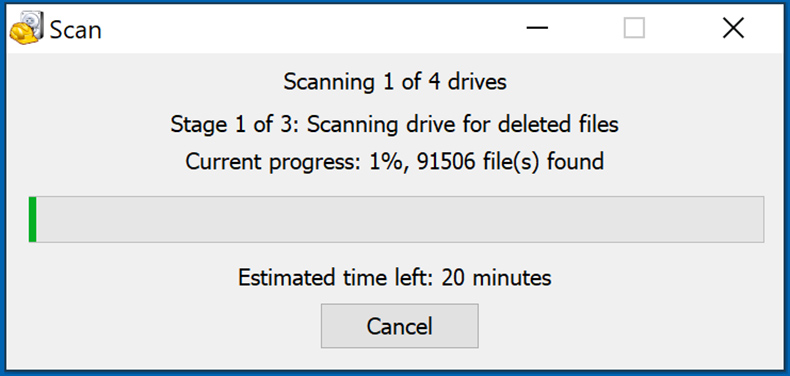The image size is (790, 376).
Task: Click the word "deleted" in stage line
Action: point(533,124)
